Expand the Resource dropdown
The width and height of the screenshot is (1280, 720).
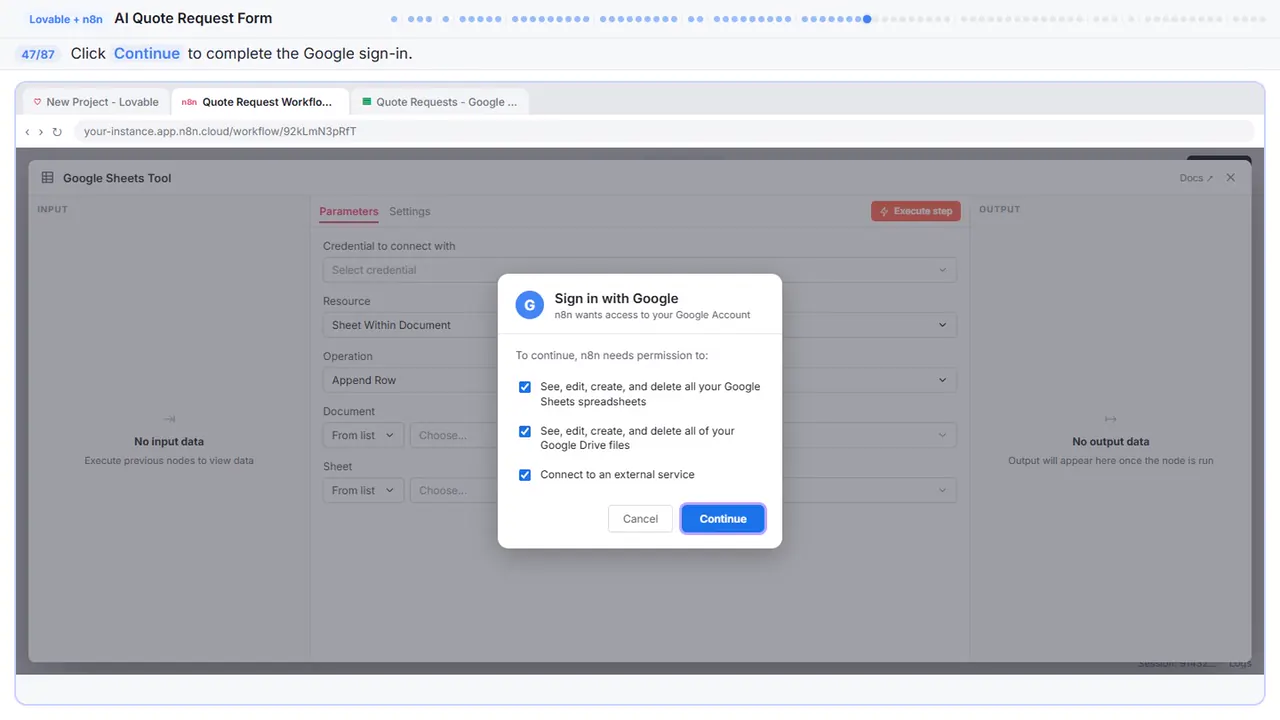coord(640,325)
